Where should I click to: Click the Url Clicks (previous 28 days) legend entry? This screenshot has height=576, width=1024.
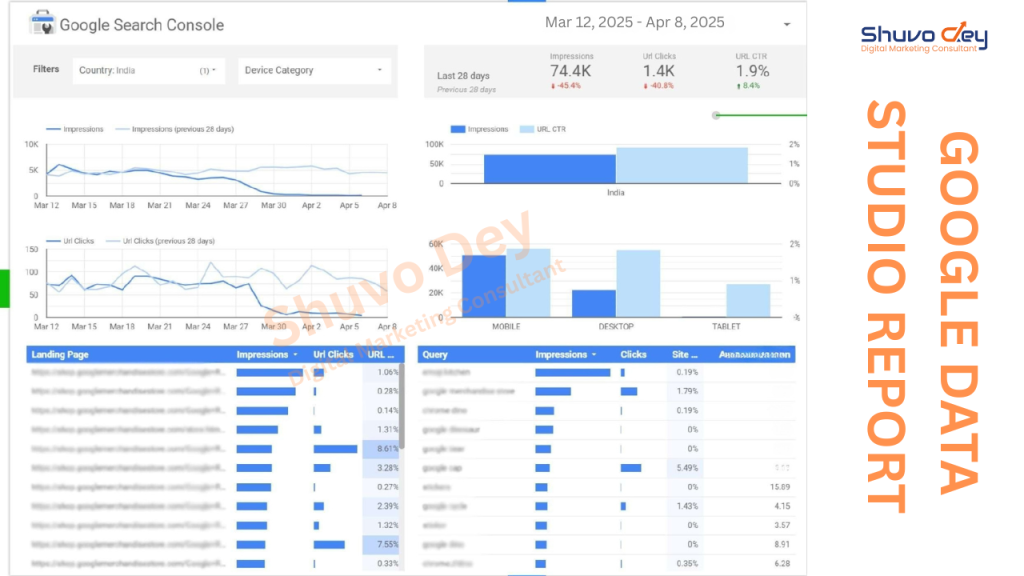[160, 241]
